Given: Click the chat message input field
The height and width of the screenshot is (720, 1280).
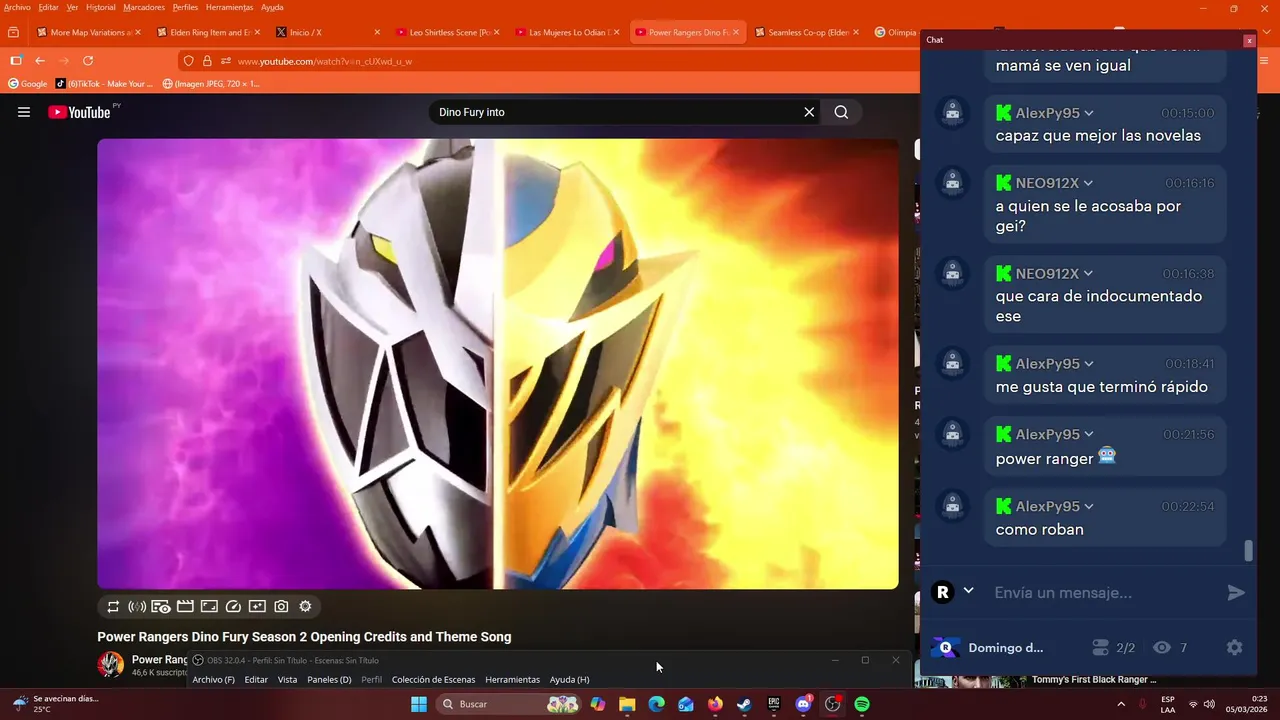Looking at the screenshot, I should point(1103,593).
